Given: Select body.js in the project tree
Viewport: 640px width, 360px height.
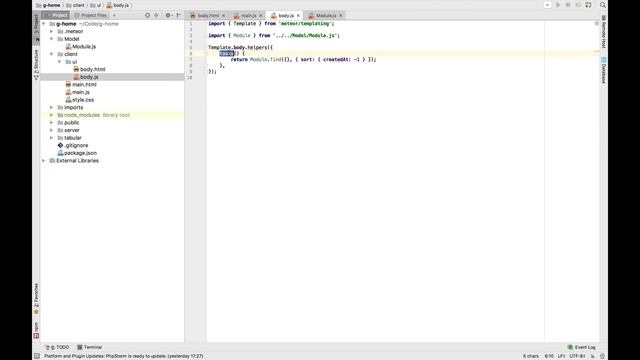Looking at the screenshot, I should [x=86, y=77].
